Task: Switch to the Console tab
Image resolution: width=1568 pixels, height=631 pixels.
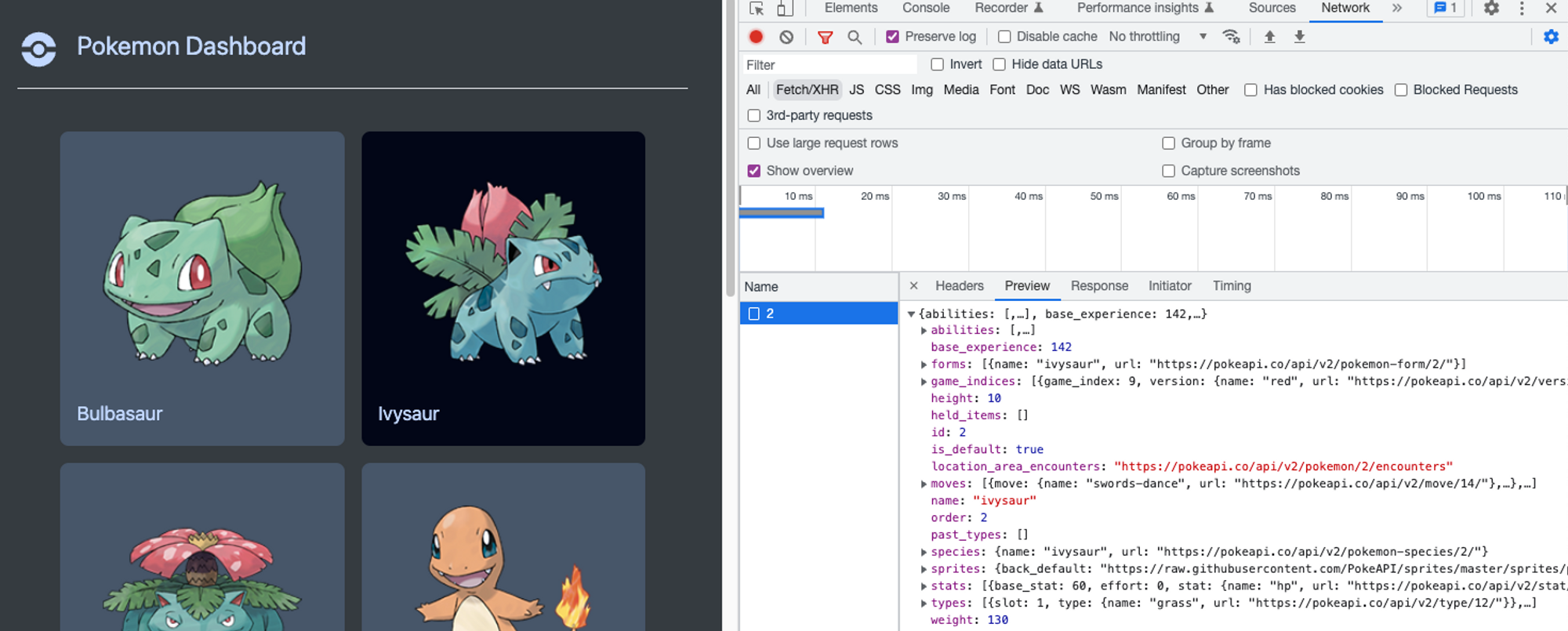Action: tap(926, 8)
